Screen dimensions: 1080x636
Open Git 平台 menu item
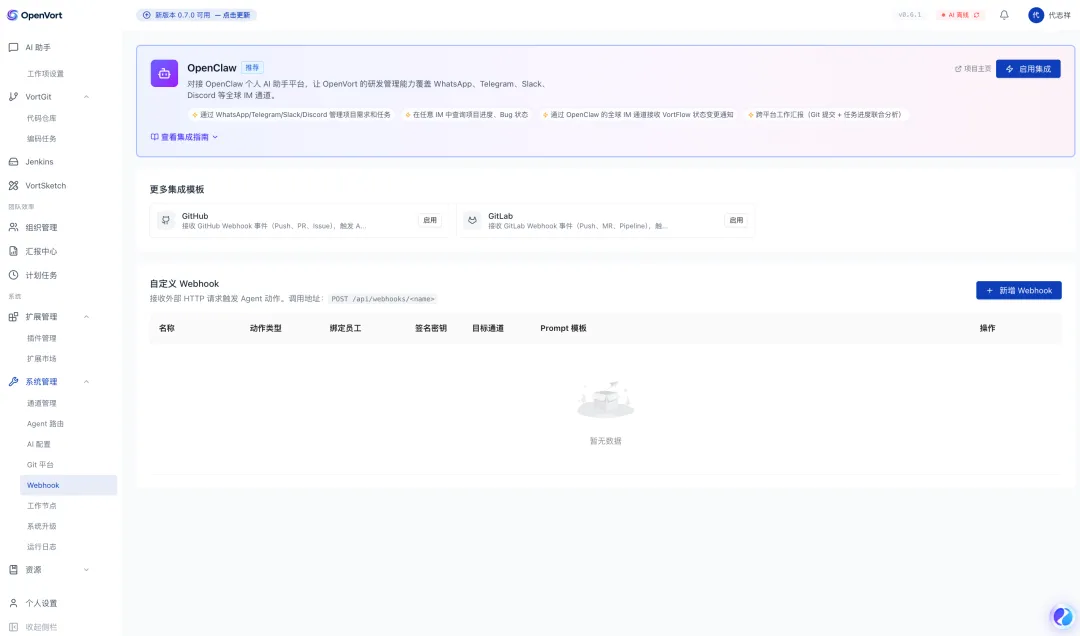(40, 465)
